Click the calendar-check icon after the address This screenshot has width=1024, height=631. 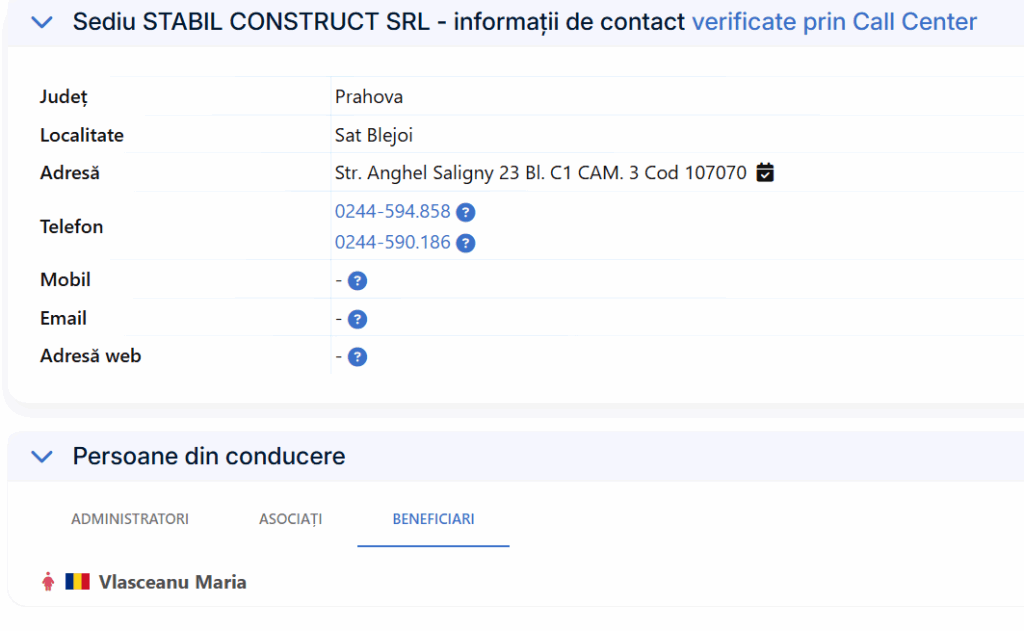765,173
